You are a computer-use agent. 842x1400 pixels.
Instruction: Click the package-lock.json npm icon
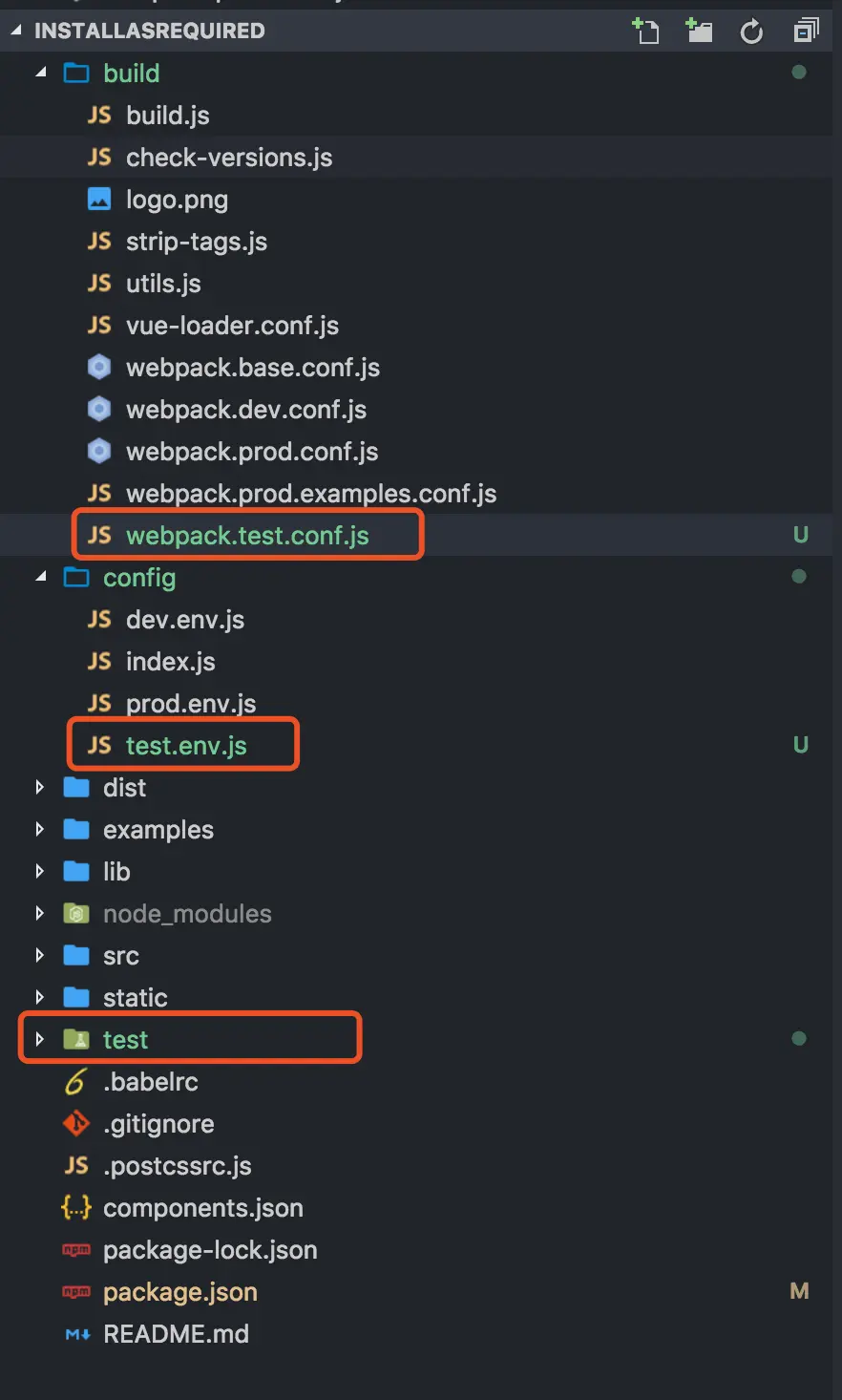[x=76, y=1250]
